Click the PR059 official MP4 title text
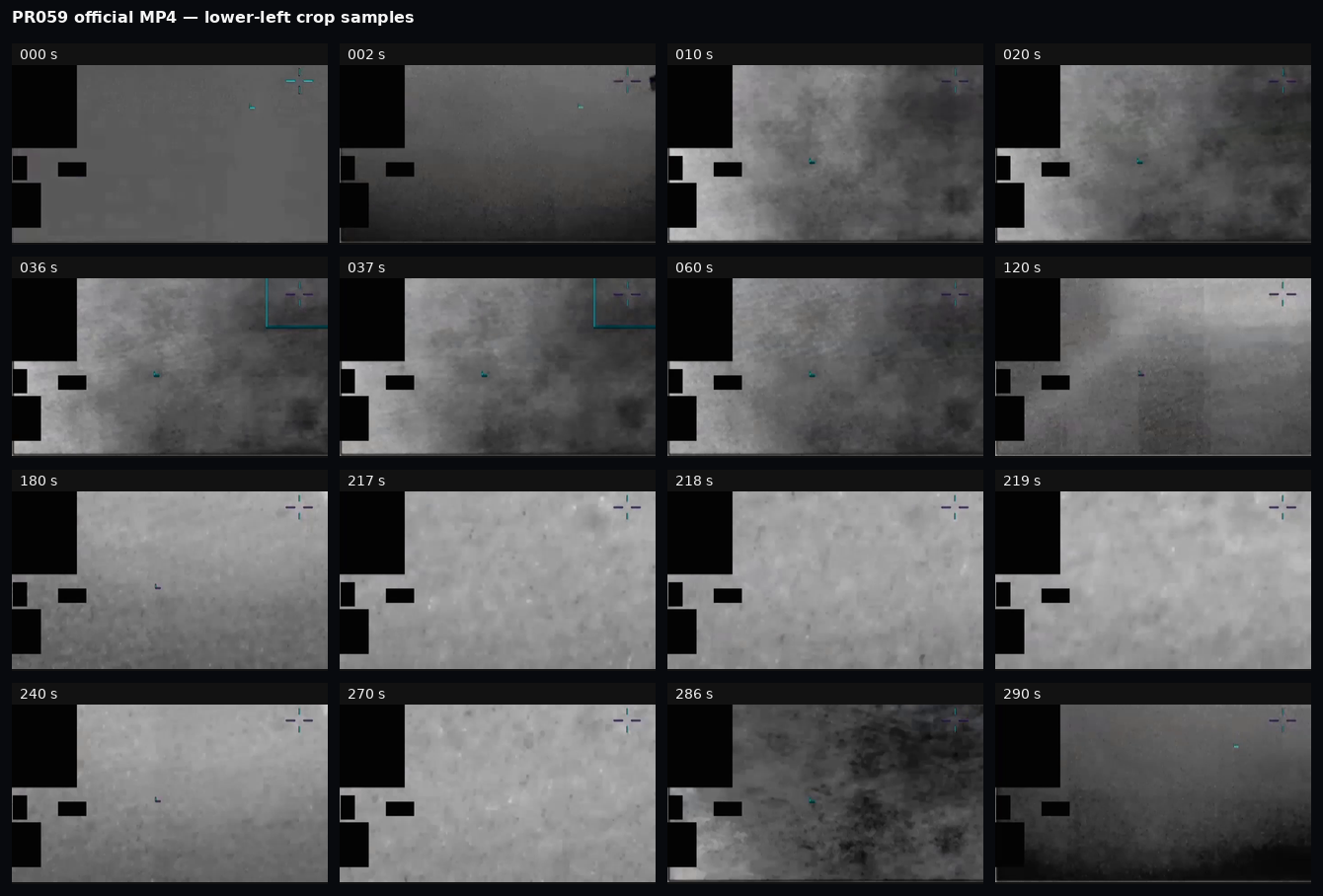Image resolution: width=1323 pixels, height=896 pixels. (213, 18)
